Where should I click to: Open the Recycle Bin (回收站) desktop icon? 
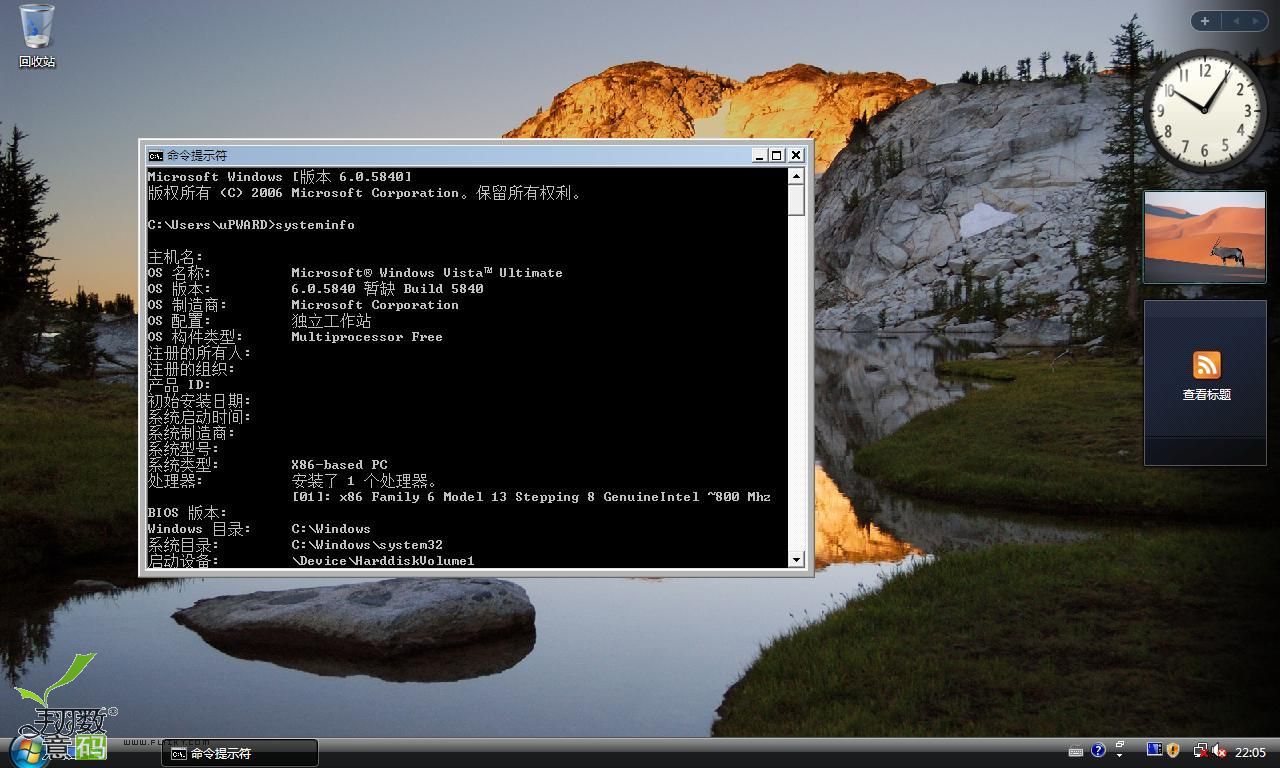click(37, 36)
